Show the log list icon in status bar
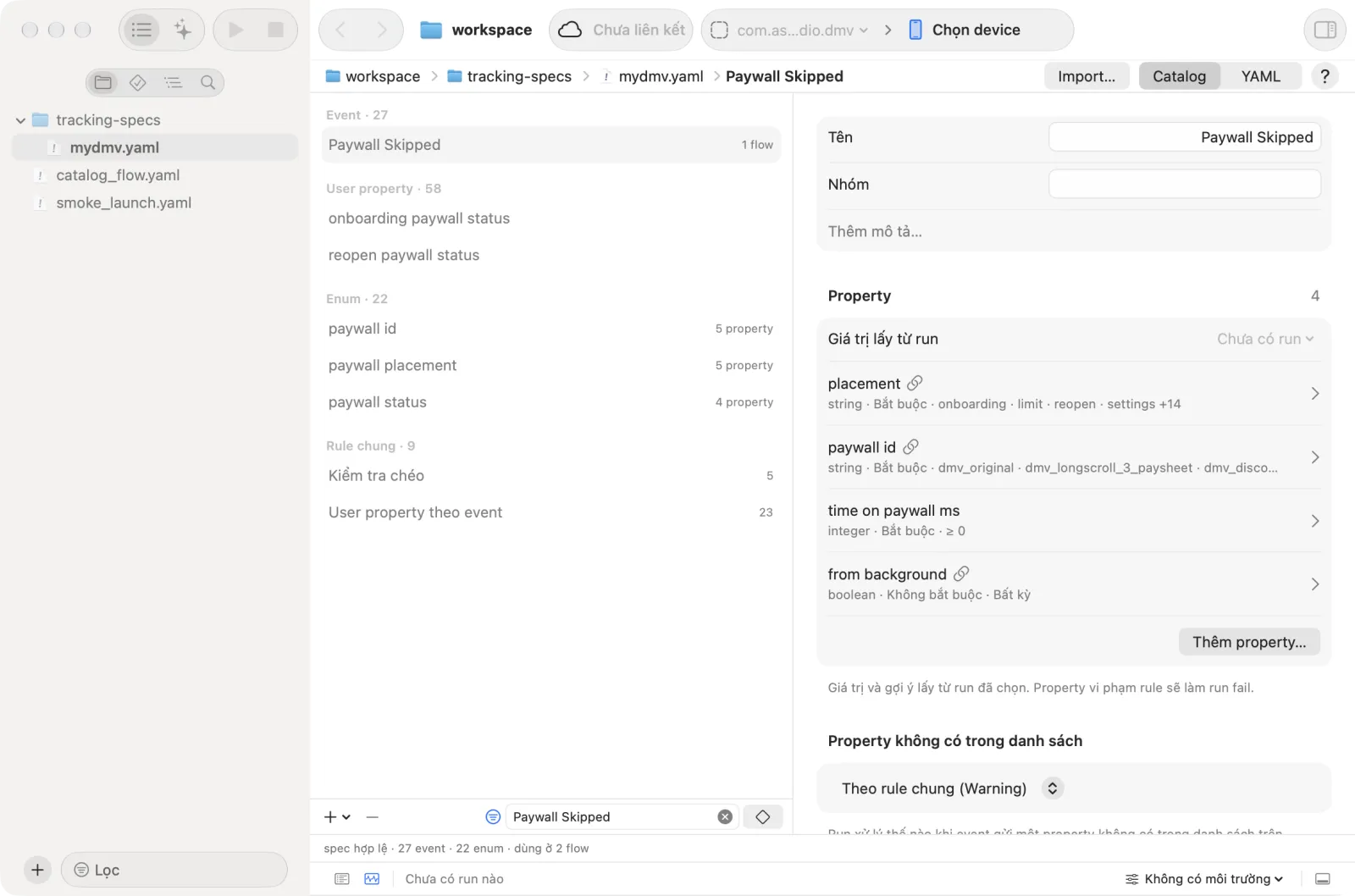The width and height of the screenshot is (1355, 896). pos(342,879)
